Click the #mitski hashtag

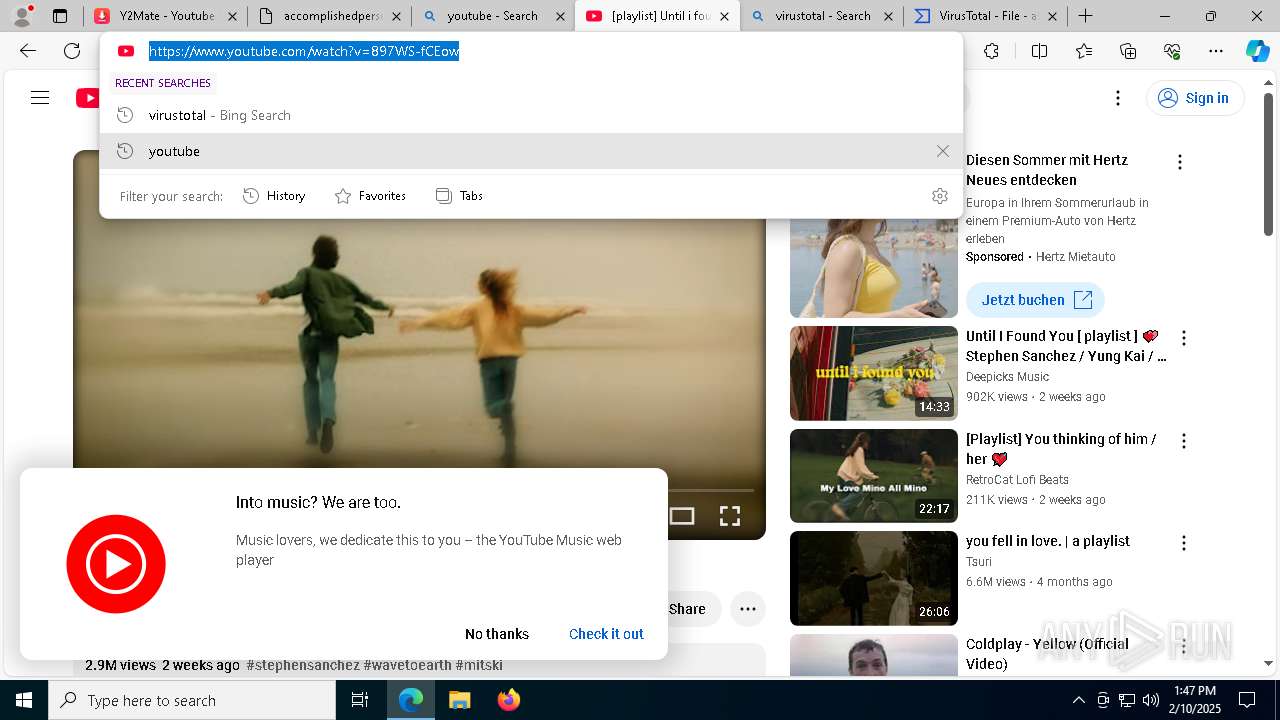click(x=479, y=665)
